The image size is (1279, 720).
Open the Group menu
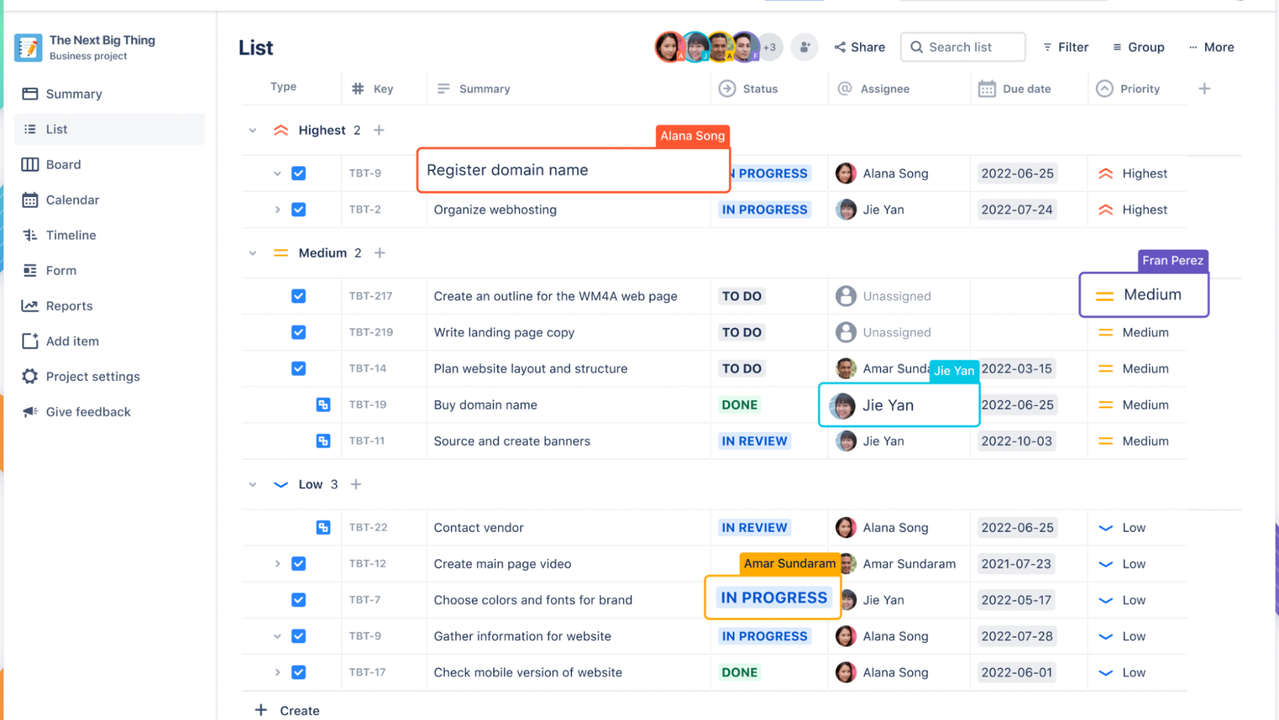pos(1137,47)
